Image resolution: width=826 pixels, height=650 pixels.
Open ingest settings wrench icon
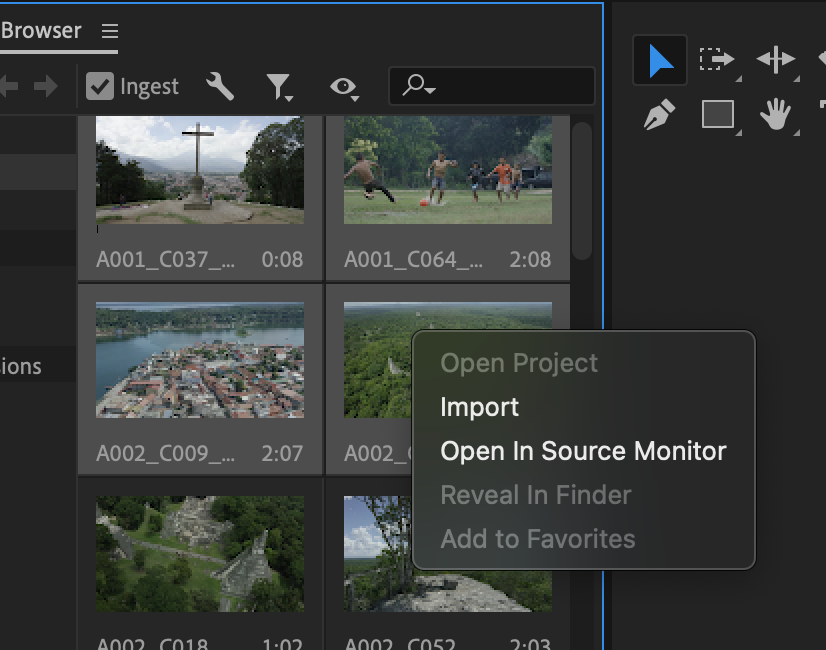[x=219, y=87]
